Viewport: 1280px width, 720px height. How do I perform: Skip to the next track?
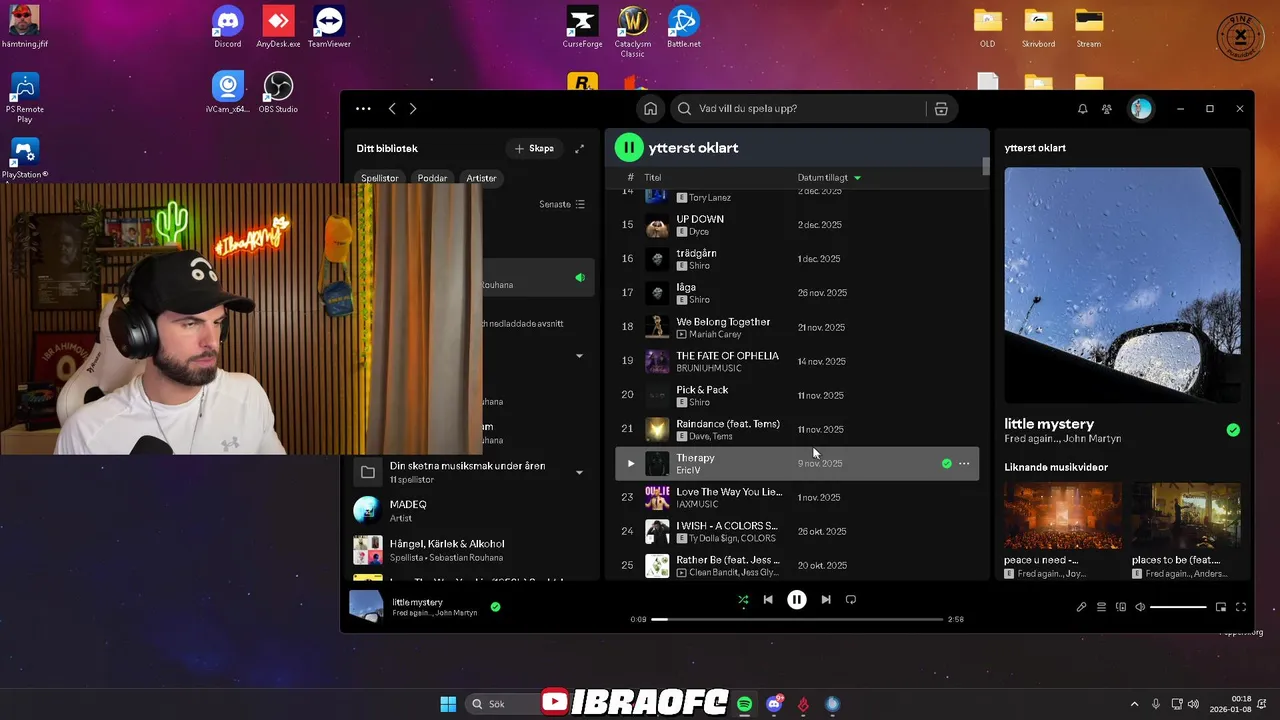826,600
